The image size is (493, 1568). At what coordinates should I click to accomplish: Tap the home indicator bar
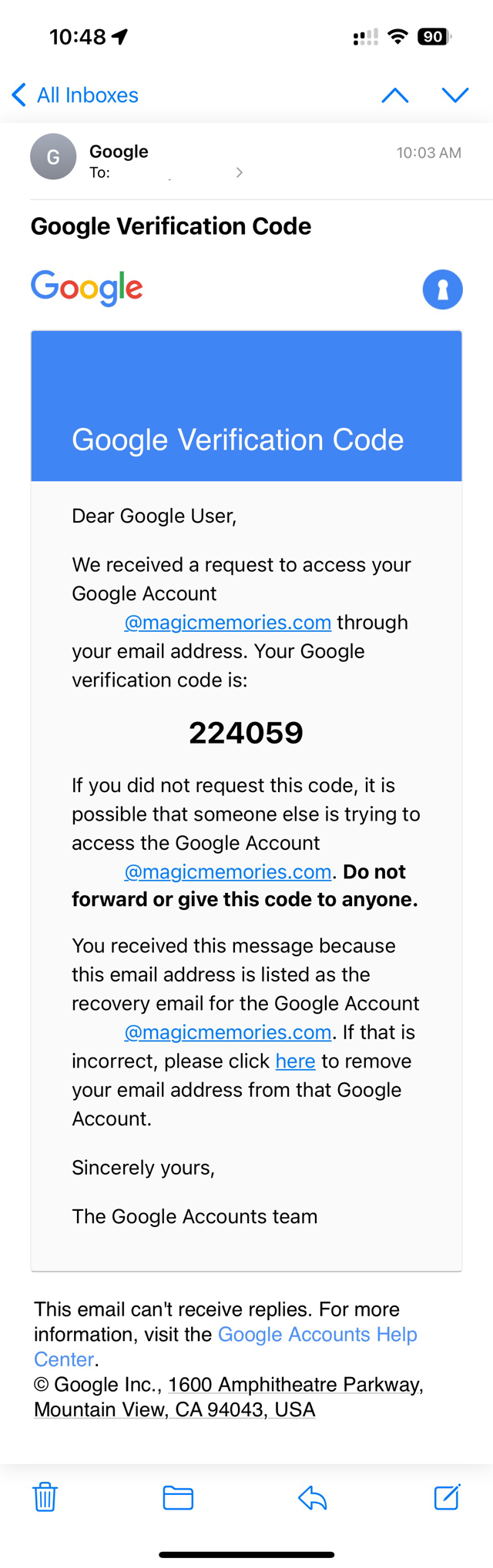pyautogui.click(x=246, y=1555)
